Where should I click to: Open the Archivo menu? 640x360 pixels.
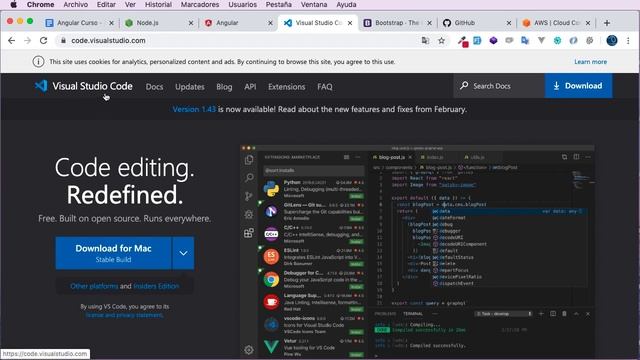76,4
